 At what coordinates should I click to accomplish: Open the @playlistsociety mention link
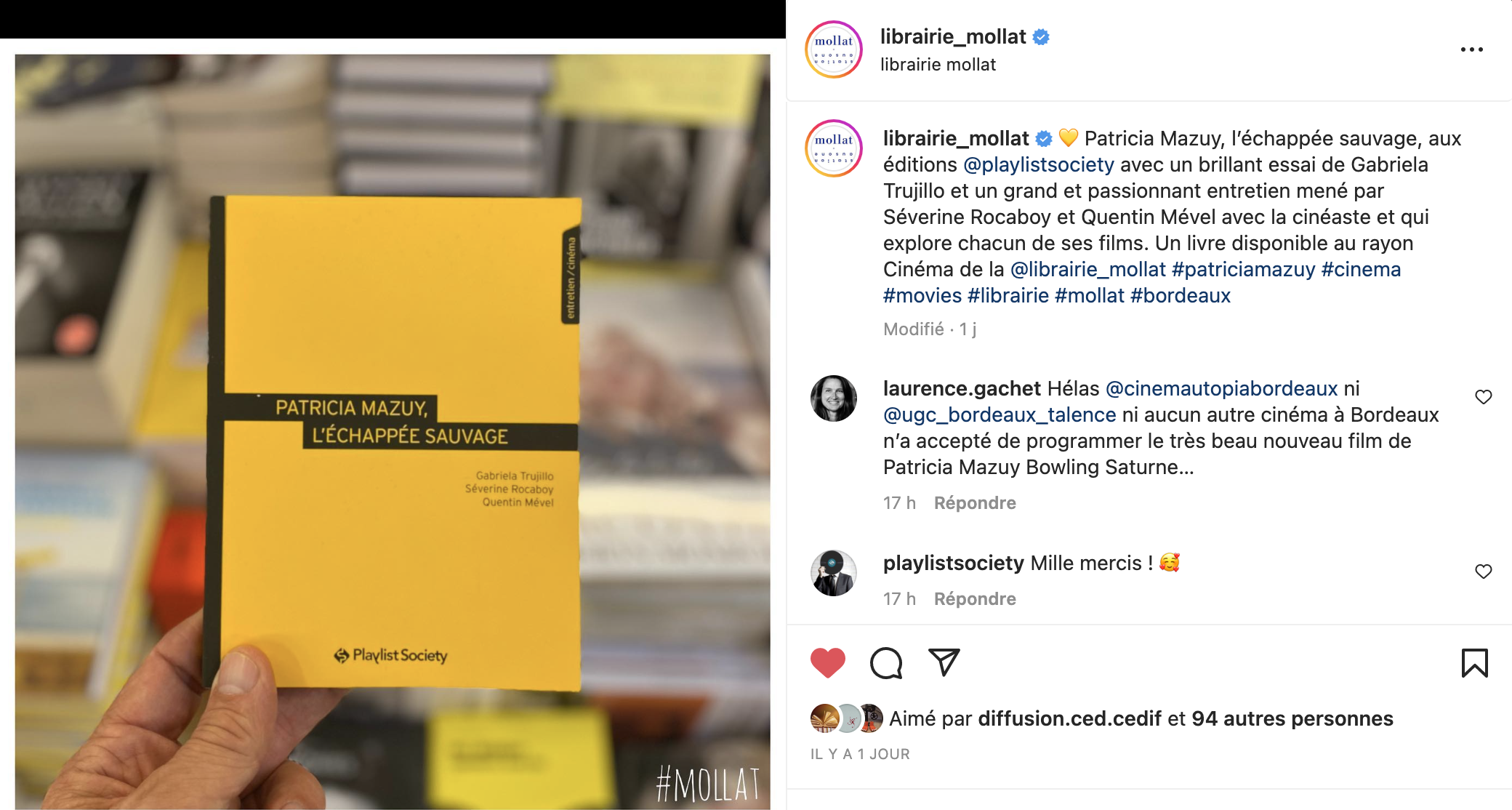pos(1039,165)
